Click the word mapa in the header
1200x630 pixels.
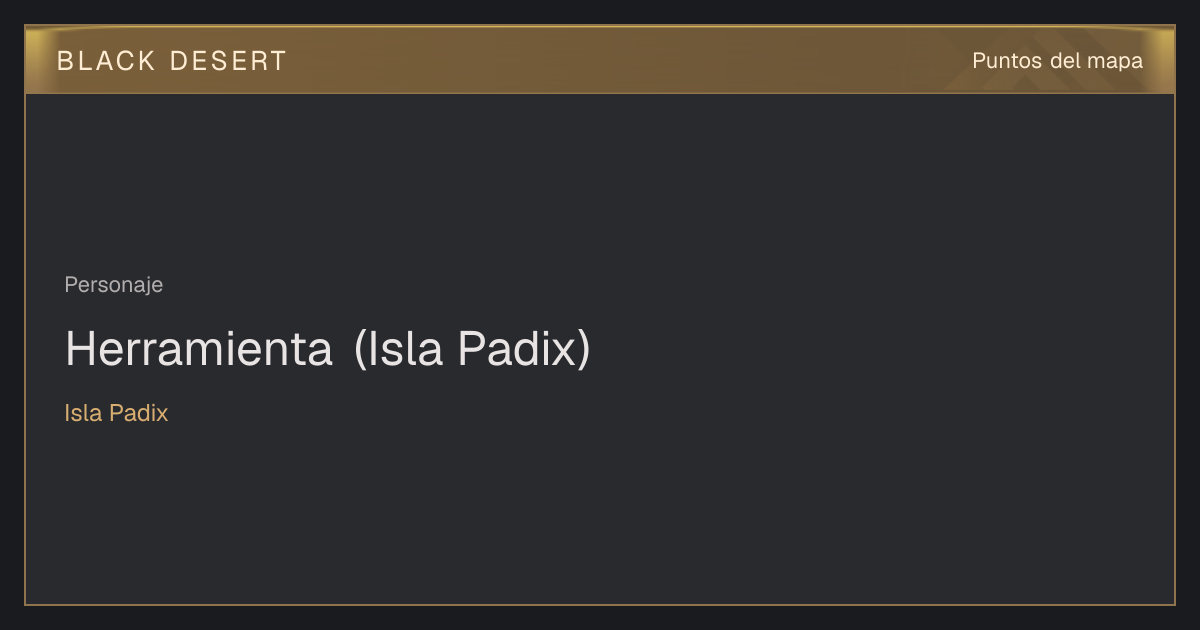point(1115,62)
